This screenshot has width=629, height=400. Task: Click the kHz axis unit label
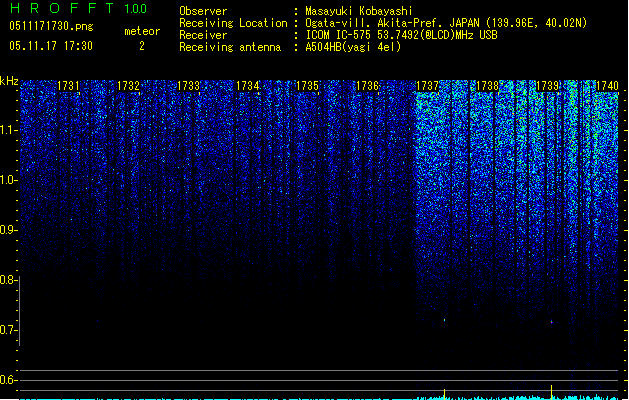pos(9,81)
